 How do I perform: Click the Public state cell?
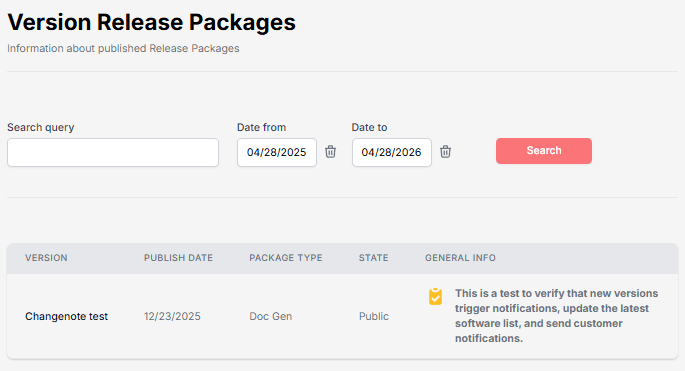(x=374, y=316)
